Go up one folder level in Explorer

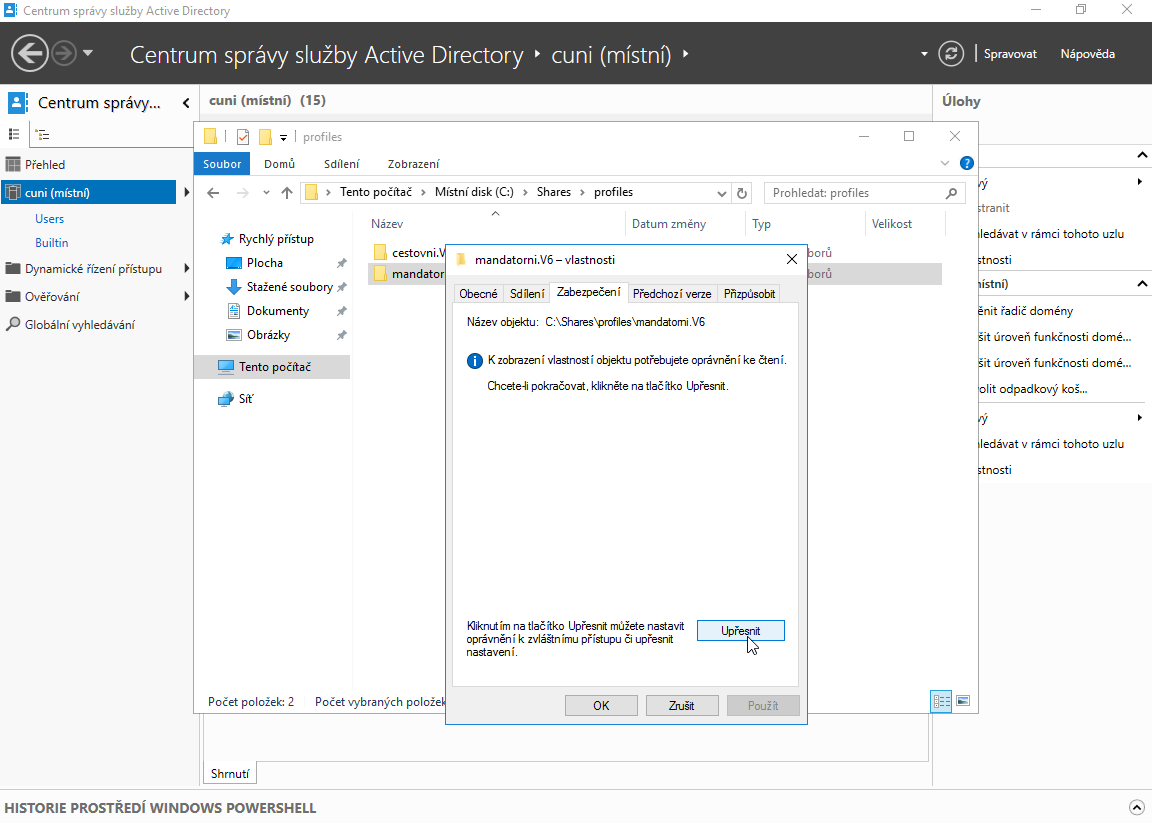(287, 193)
